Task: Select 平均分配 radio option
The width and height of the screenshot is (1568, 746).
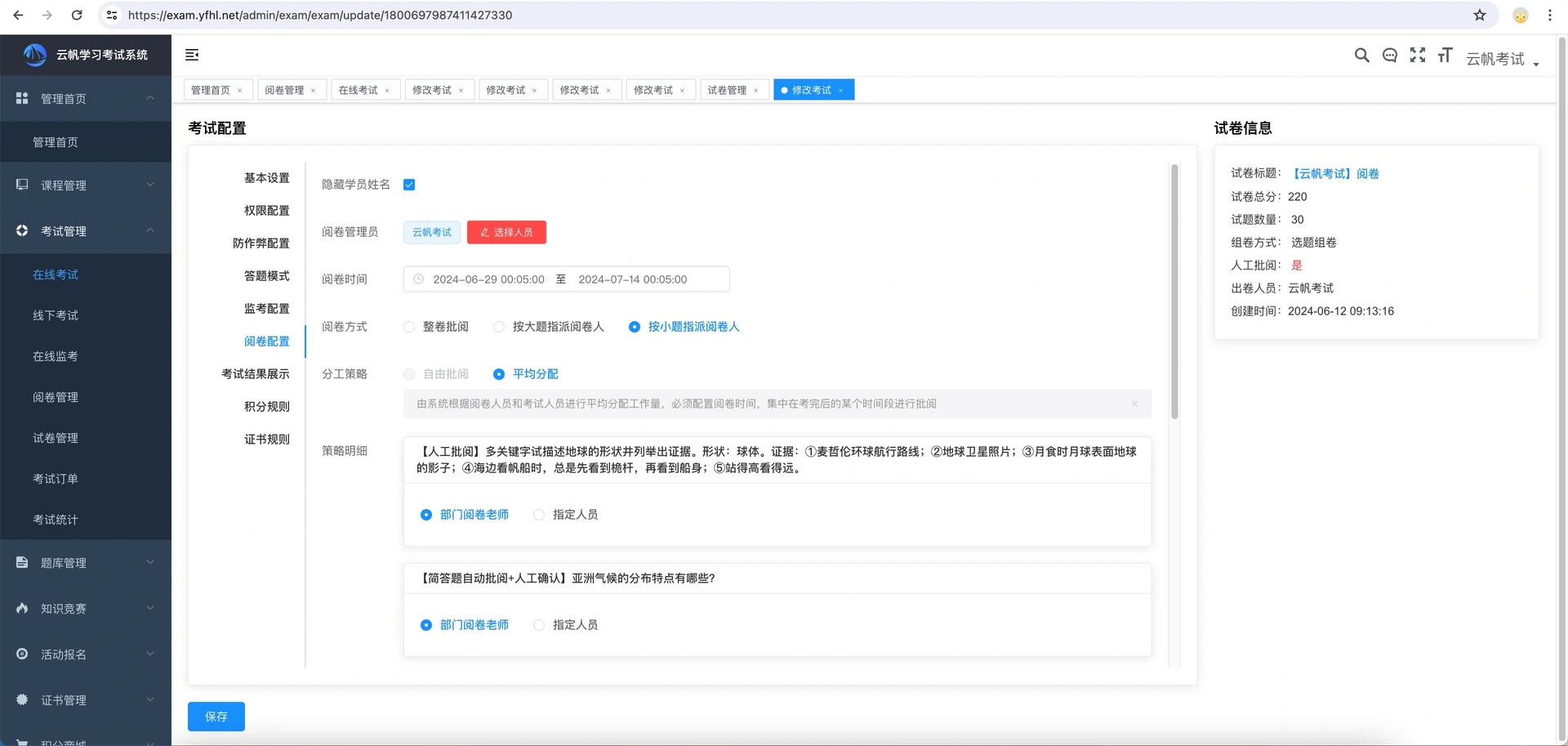Action: point(526,374)
